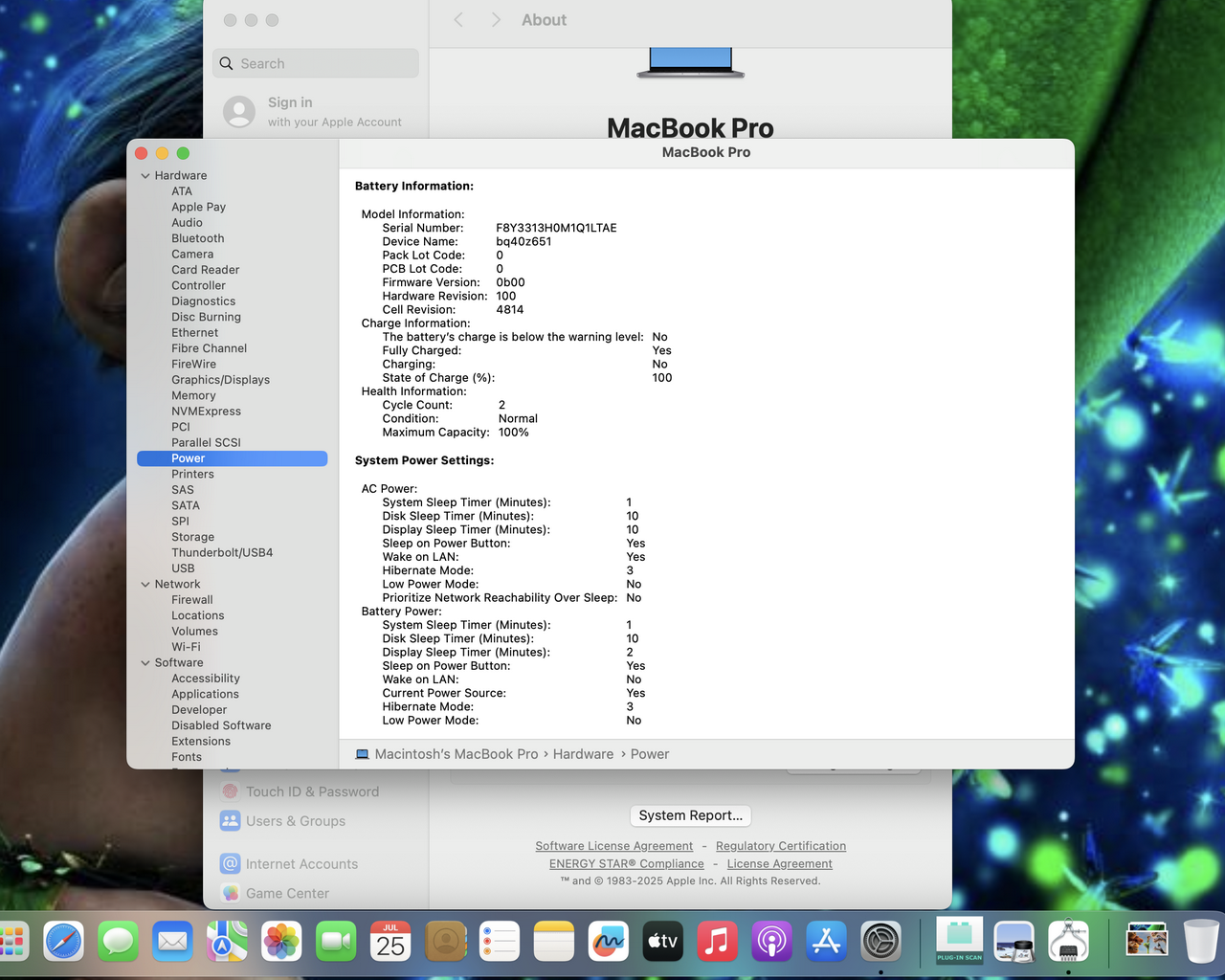Open Plug-In Scan app in Dock
The width and height of the screenshot is (1225, 980).
coord(960,942)
